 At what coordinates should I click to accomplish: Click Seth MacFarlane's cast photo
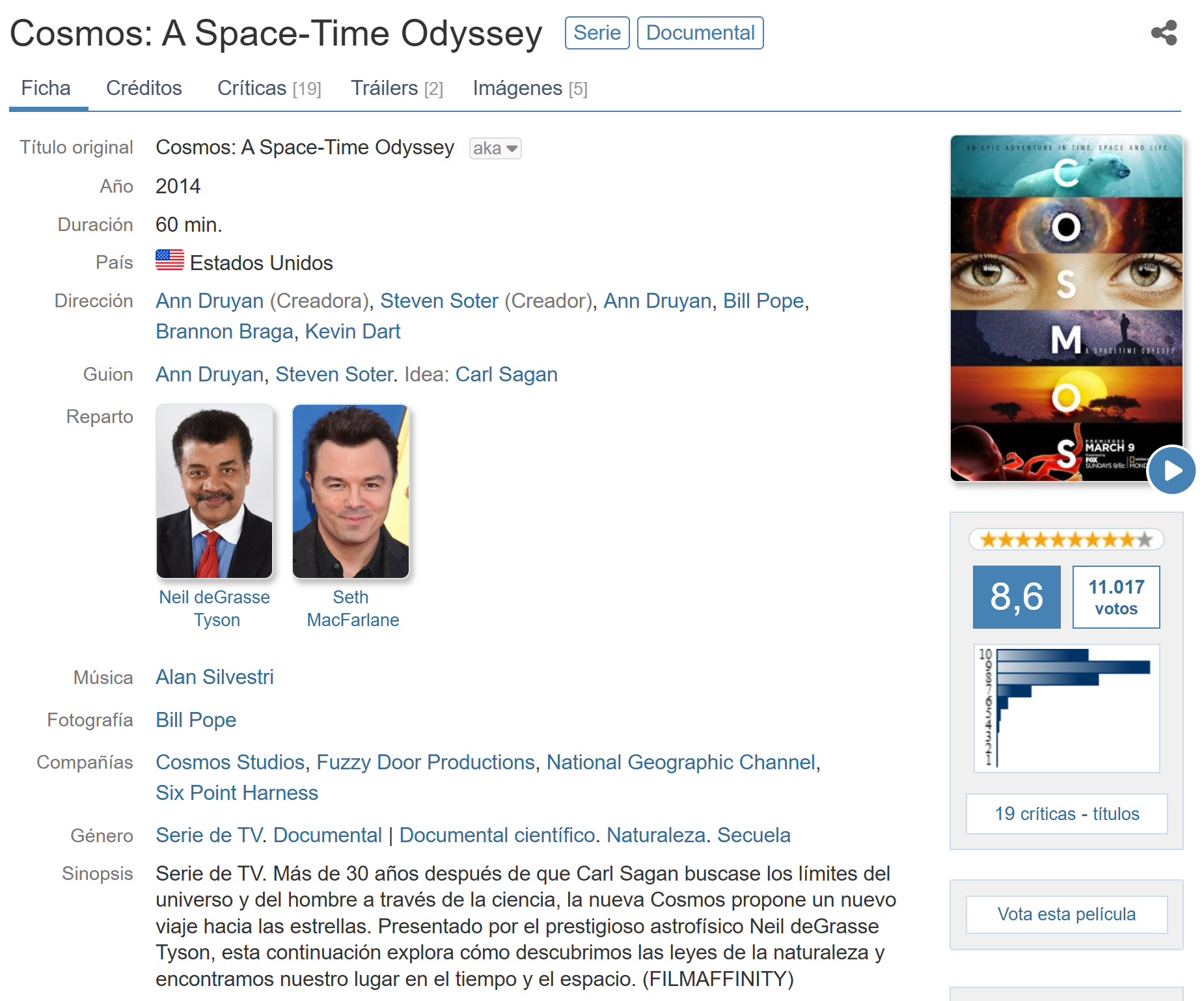(x=351, y=491)
